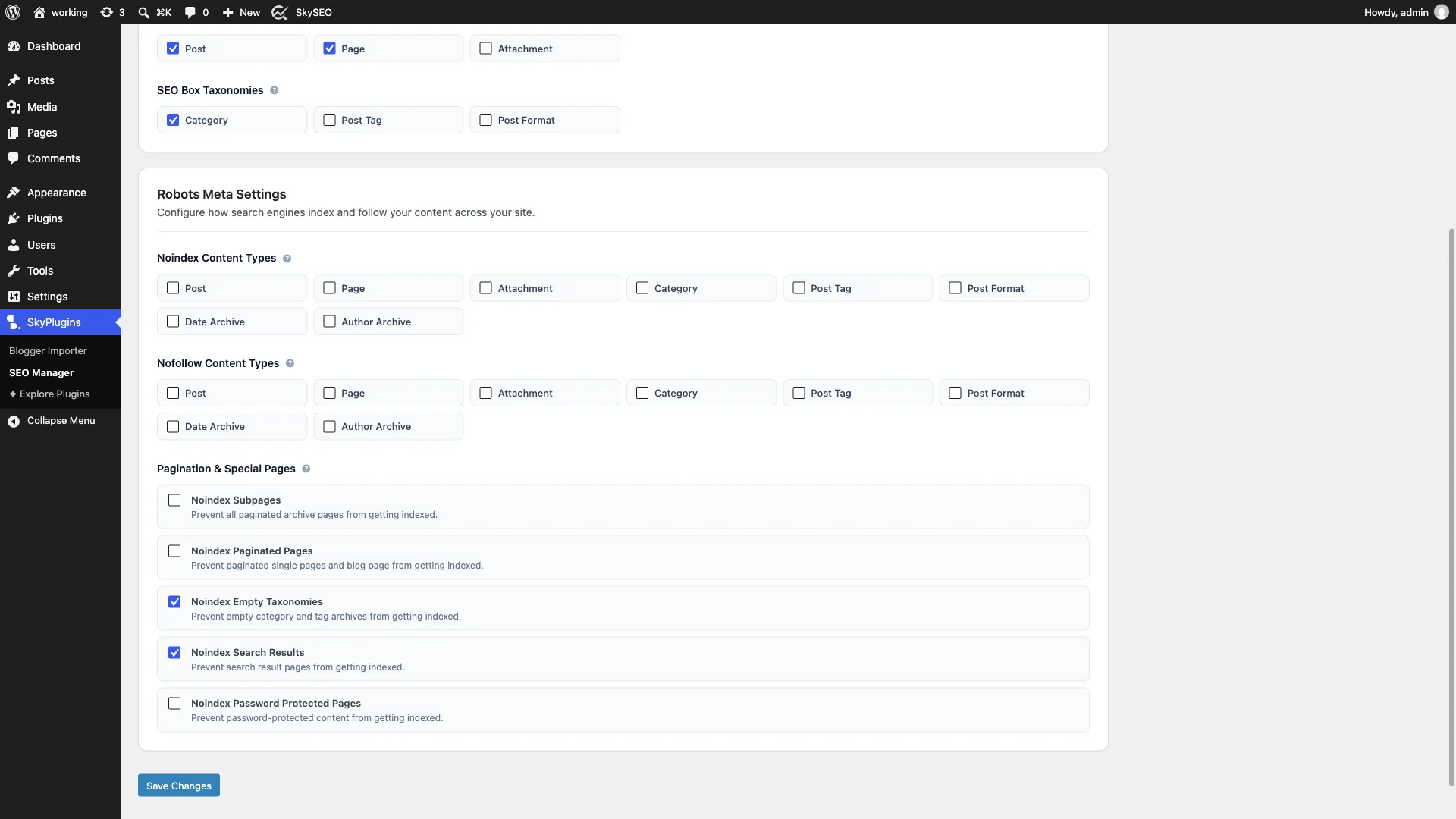
Task: Open SkyPlugins menu in sidebar
Action: tap(61, 322)
